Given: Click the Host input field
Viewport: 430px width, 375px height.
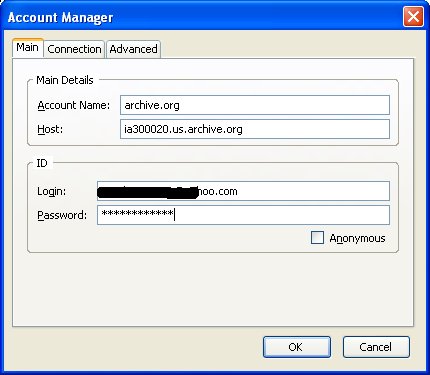Looking at the screenshot, I should coord(255,129).
